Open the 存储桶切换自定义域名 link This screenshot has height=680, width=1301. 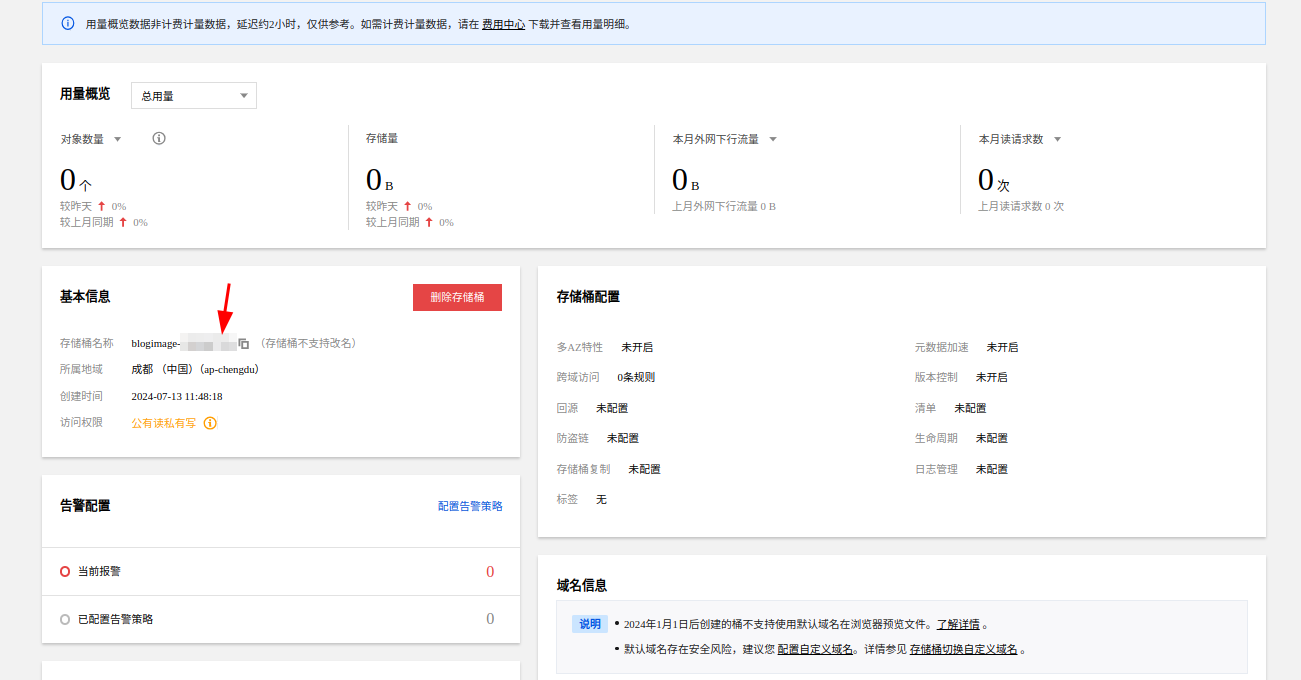[x=963, y=649]
